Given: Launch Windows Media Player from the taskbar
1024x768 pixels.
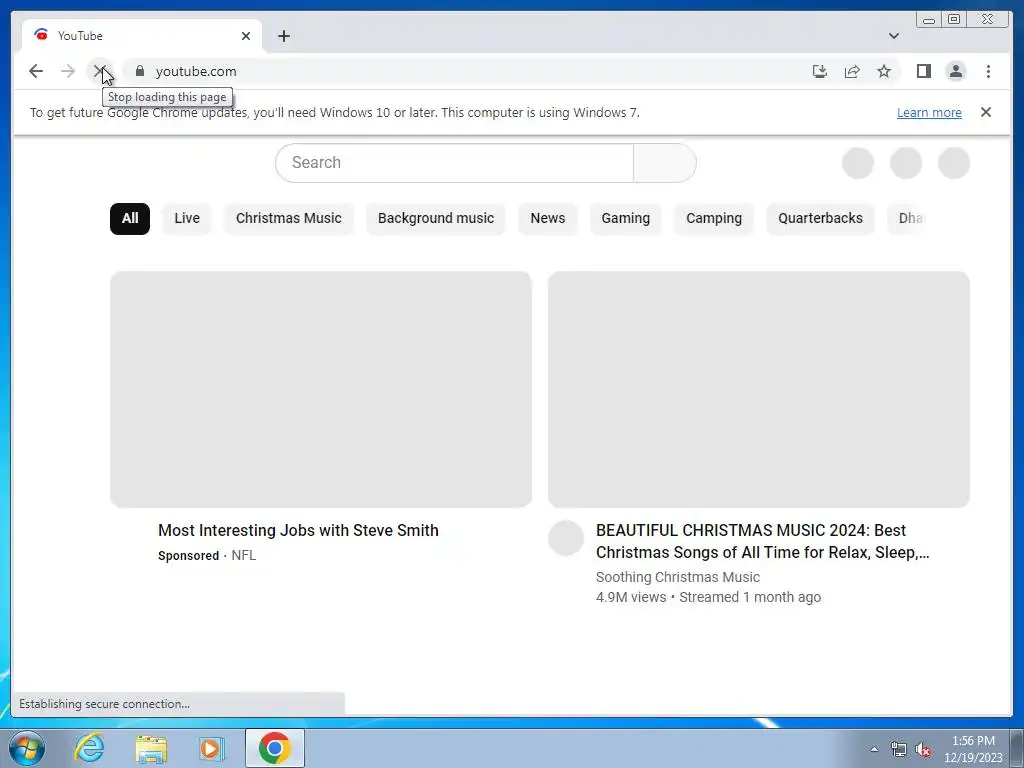Looking at the screenshot, I should coord(212,748).
